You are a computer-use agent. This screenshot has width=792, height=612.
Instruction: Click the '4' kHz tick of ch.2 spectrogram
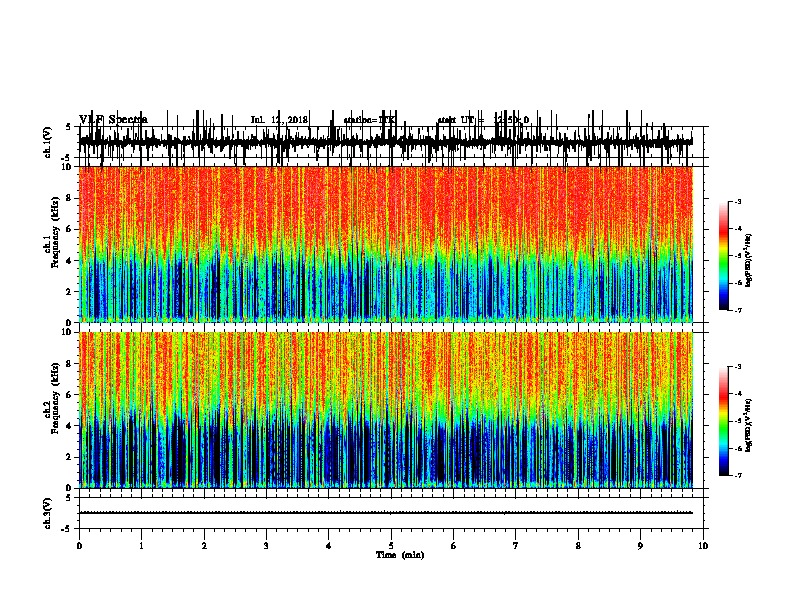point(70,426)
